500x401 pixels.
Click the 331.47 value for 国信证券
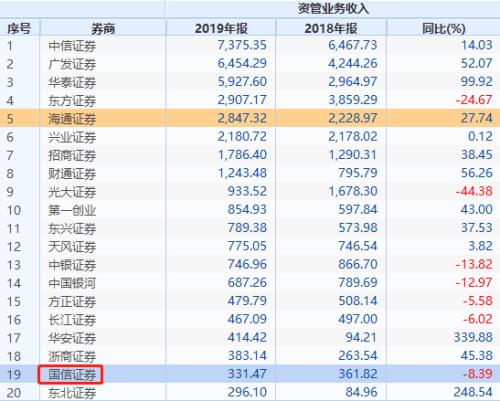click(247, 374)
